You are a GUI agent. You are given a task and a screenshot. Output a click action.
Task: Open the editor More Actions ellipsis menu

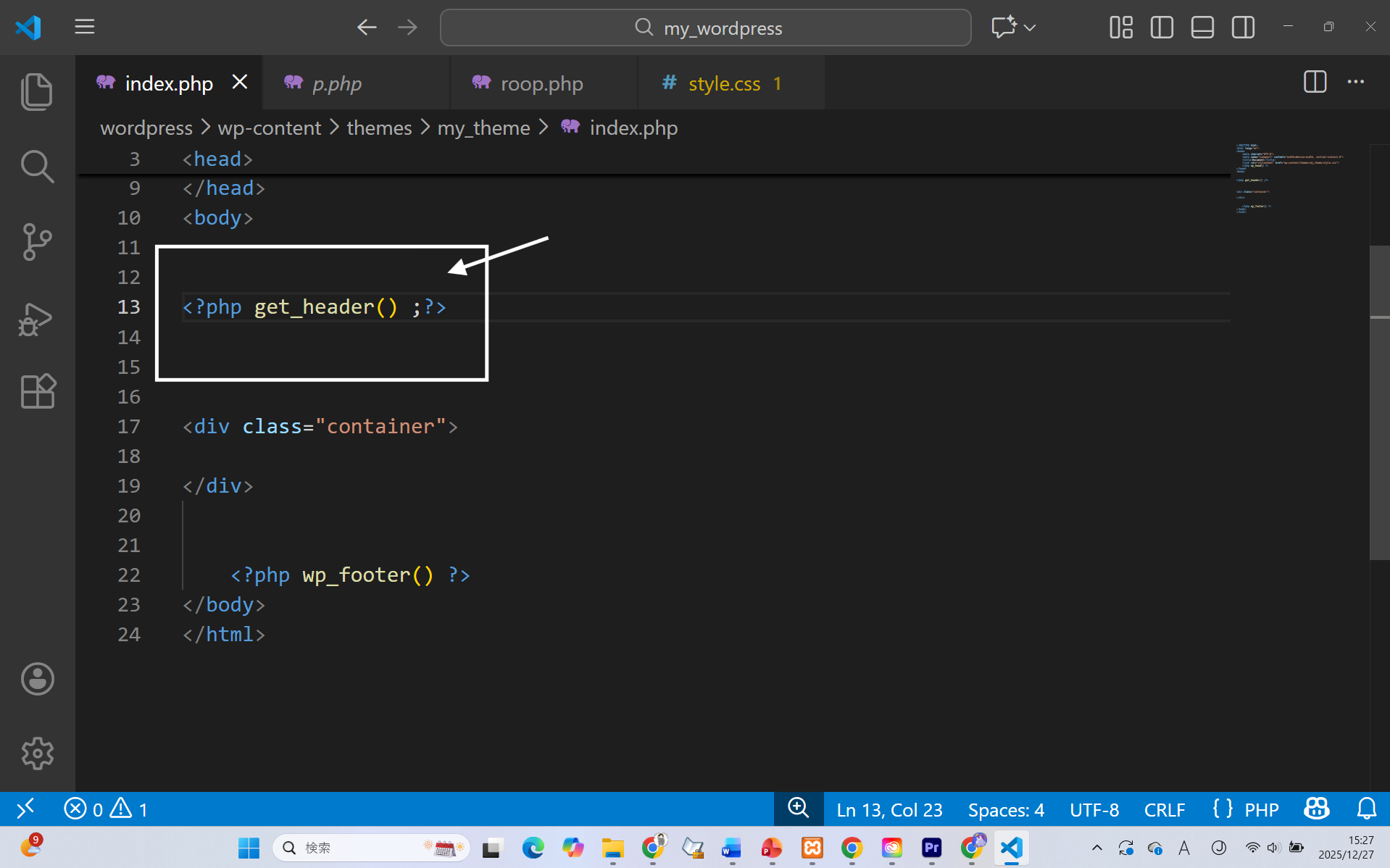(x=1355, y=82)
